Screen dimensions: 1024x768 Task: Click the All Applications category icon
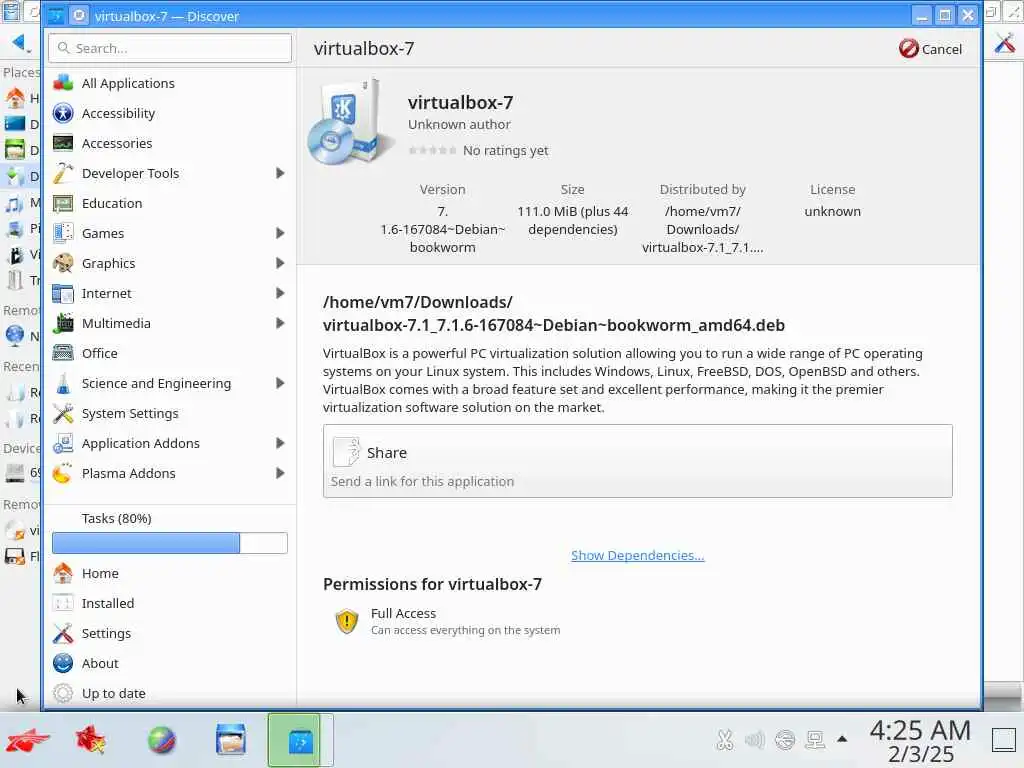(x=63, y=83)
